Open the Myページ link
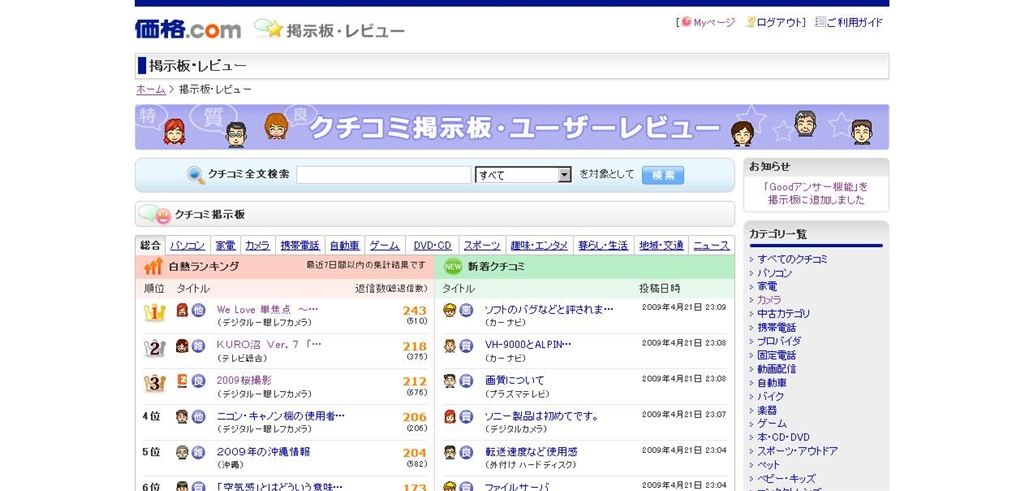The height and width of the screenshot is (491, 1024). [714, 22]
